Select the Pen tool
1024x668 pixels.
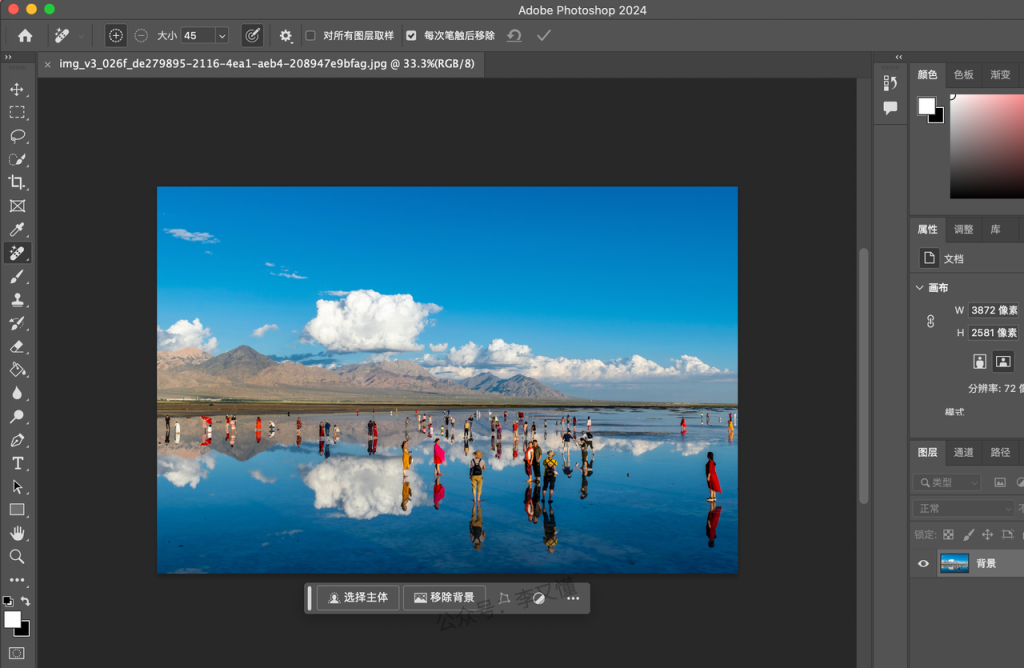(x=17, y=440)
